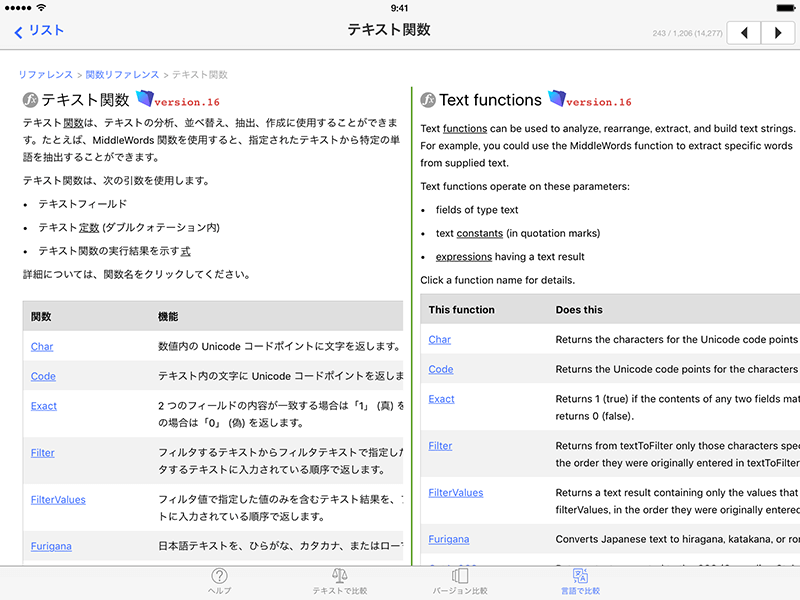800x600 pixels.
Task: Go to next page arrow
Action: coord(777,33)
